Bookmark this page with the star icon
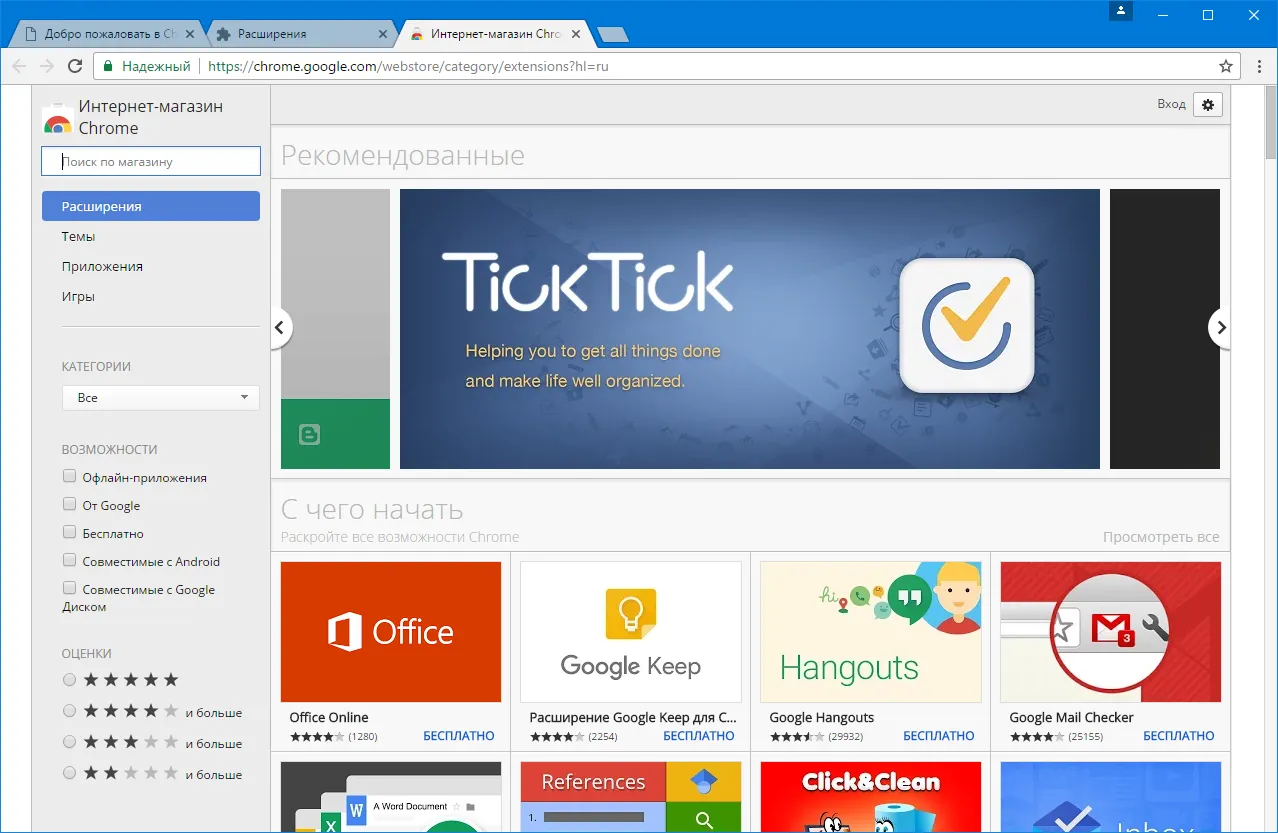The image size is (1278, 833). coord(1226,66)
